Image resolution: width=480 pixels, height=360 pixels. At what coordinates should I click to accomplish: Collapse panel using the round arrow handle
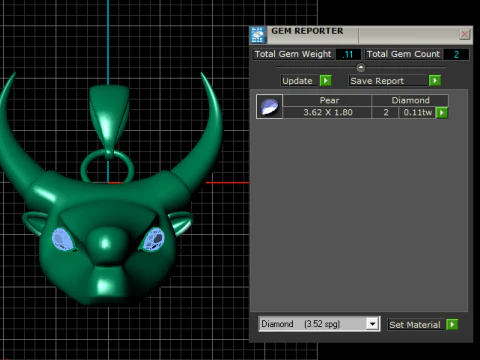(x=361, y=68)
